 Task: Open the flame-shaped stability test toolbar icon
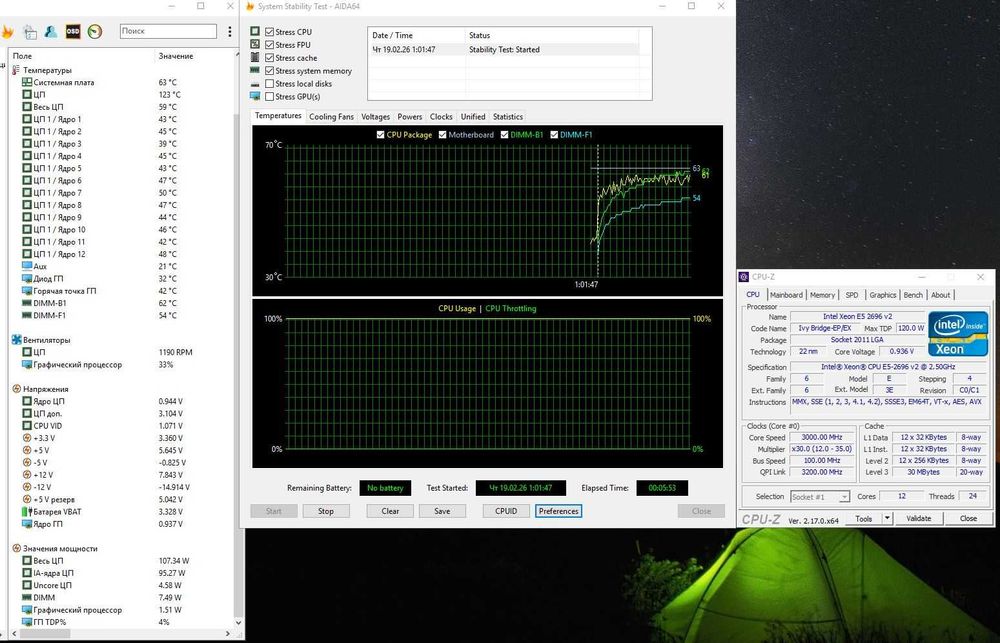pos(7,31)
